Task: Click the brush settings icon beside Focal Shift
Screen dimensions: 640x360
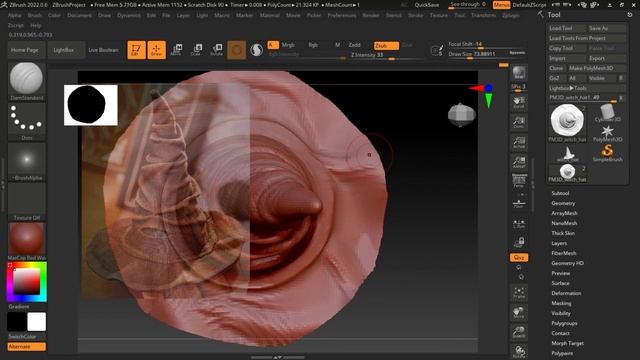Action: click(437, 50)
